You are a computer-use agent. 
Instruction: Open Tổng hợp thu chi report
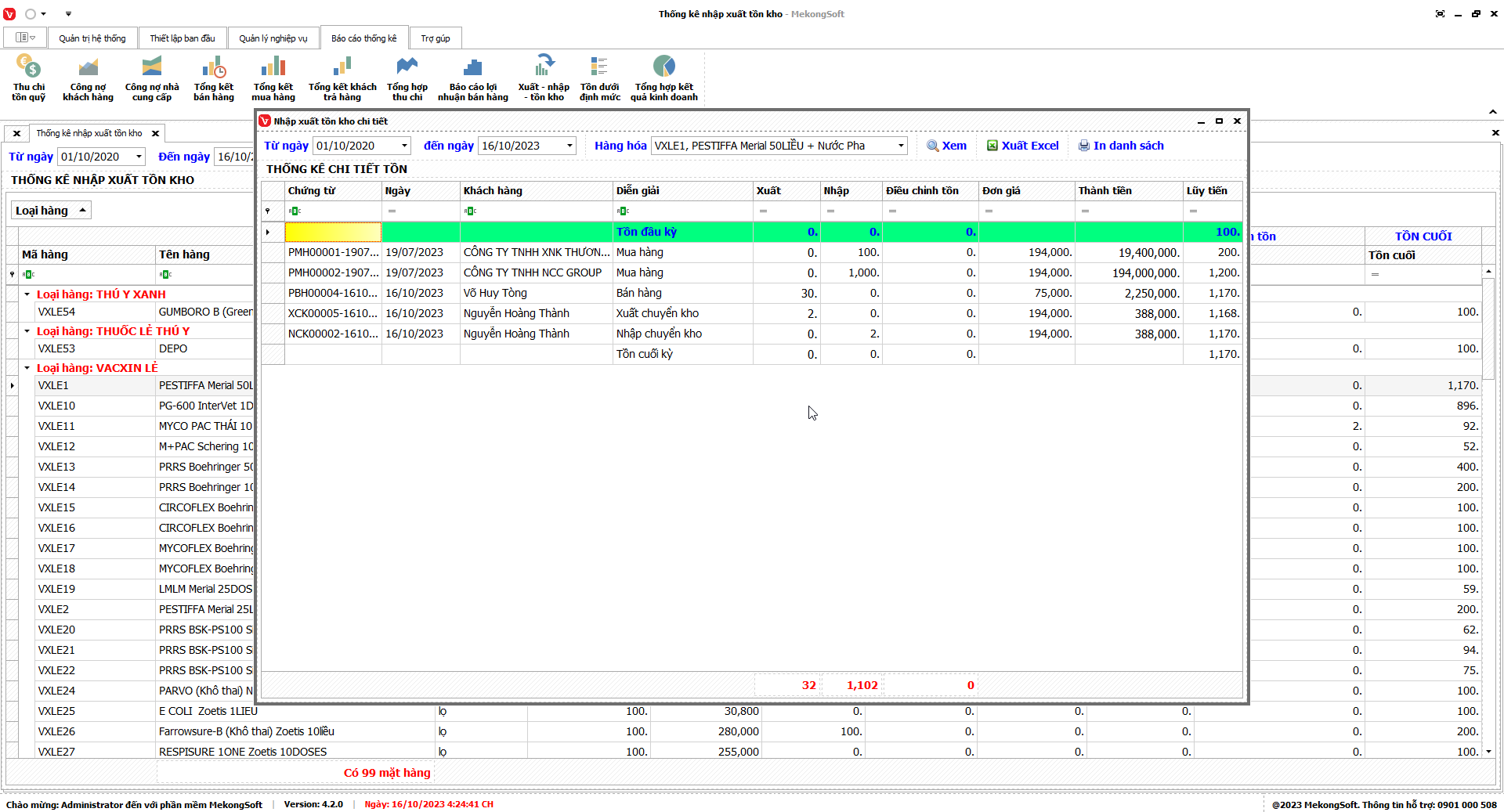point(407,77)
